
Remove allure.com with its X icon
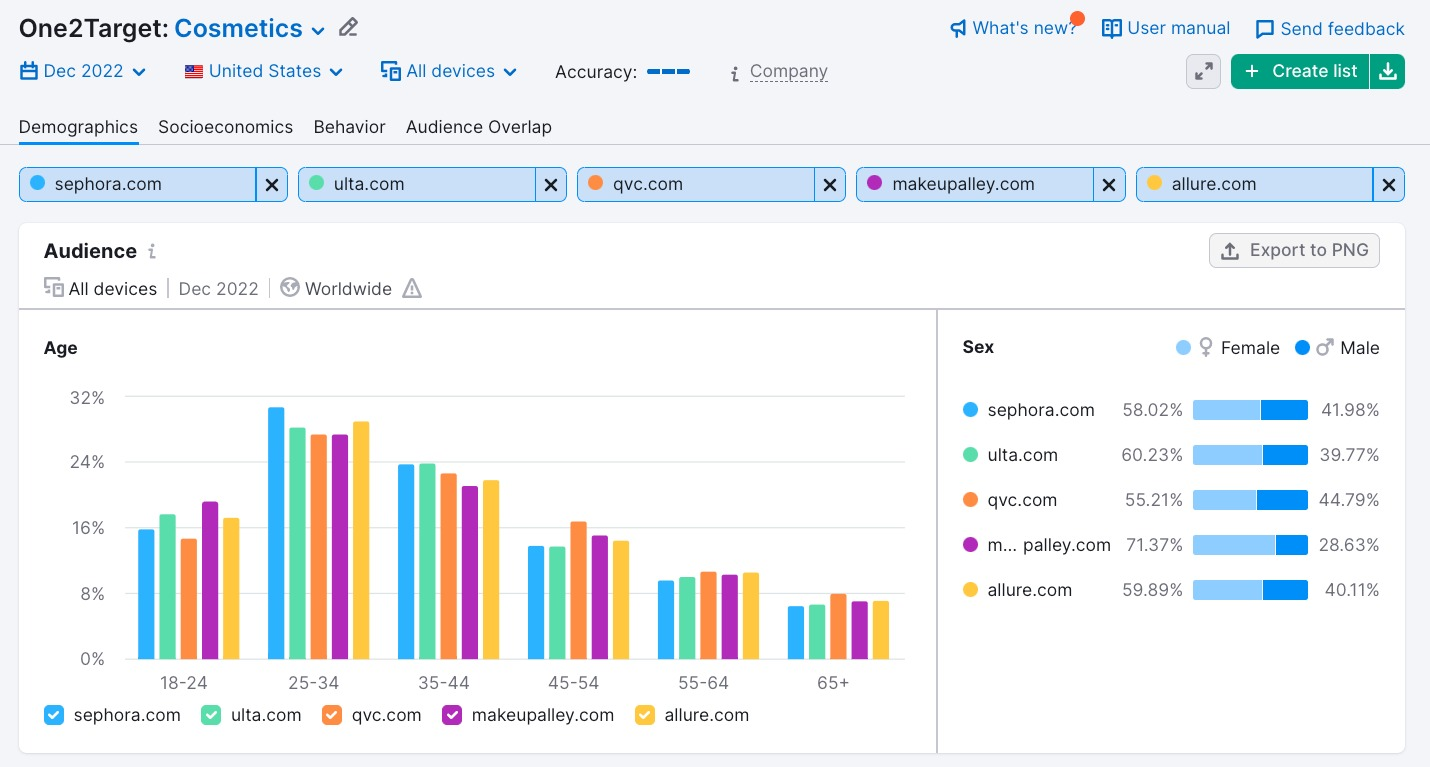[1388, 184]
